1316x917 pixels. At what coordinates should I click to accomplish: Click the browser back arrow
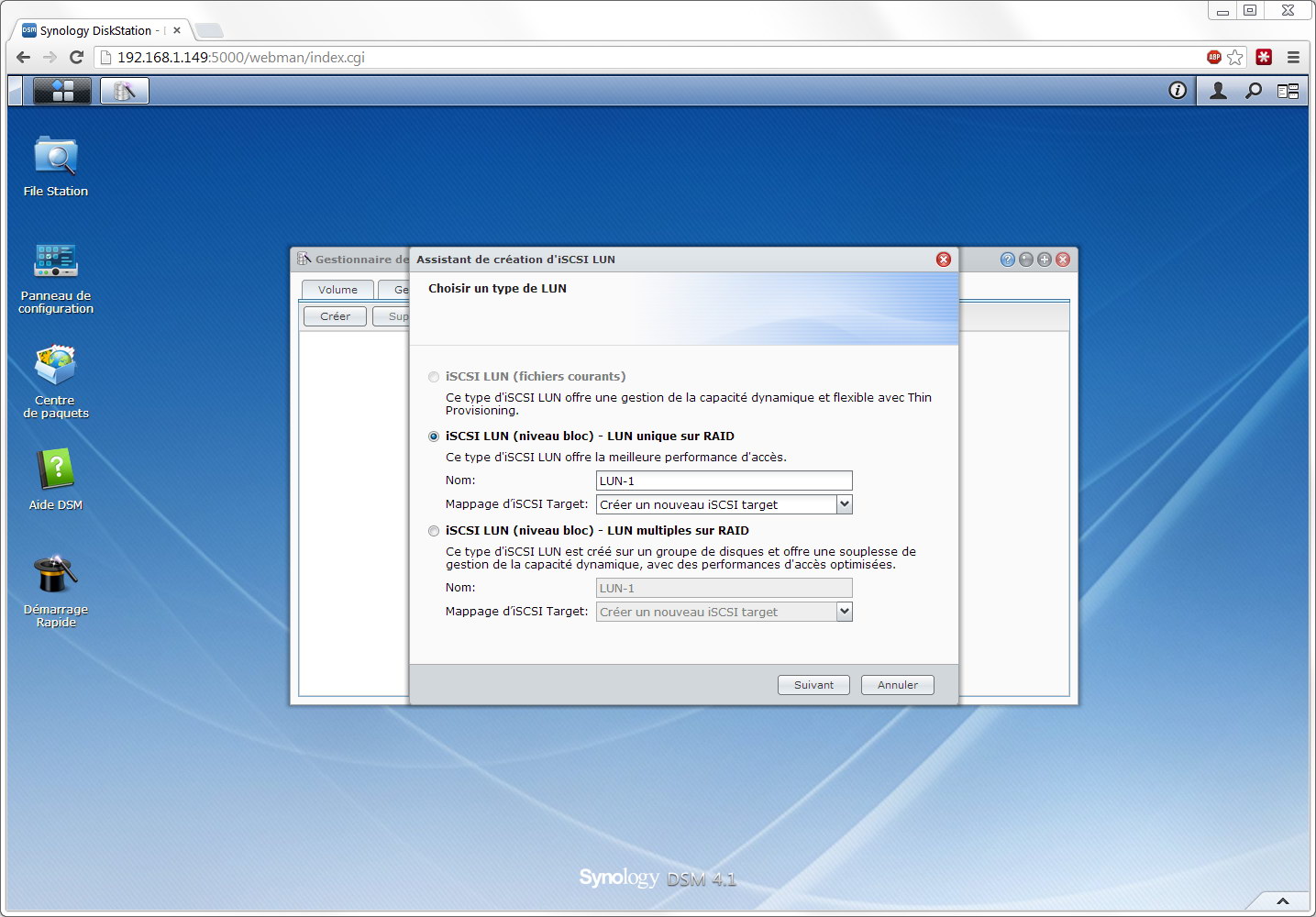pos(24,57)
